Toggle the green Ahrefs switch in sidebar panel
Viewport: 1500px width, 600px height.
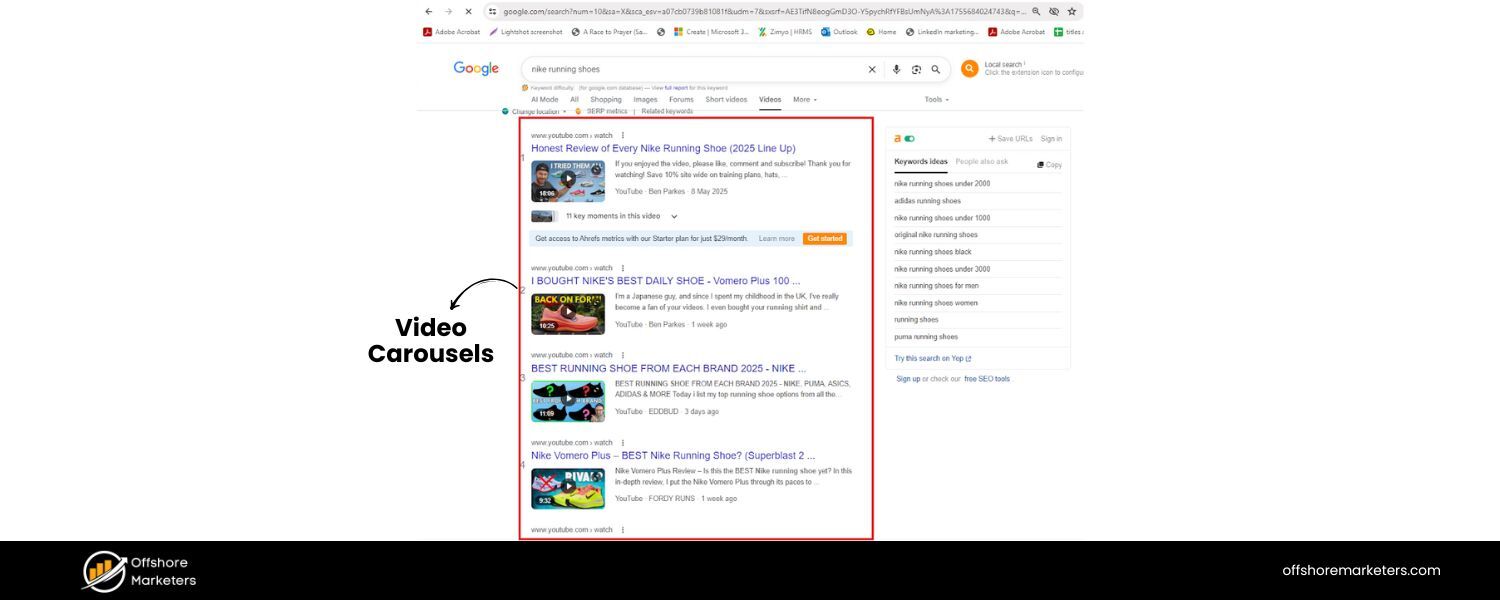[x=910, y=138]
